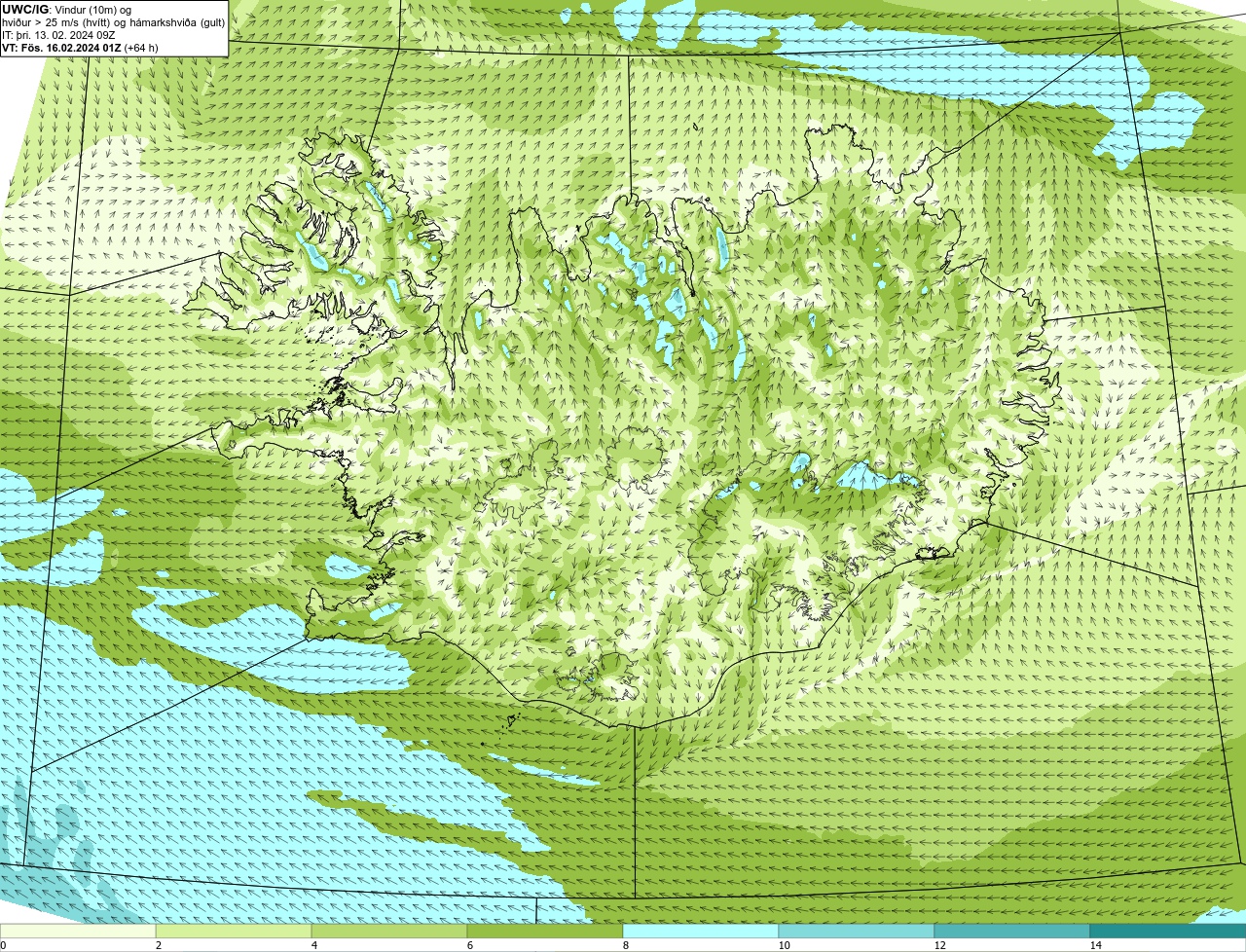Click the light green 2–4 legend color segment

pos(234,931)
